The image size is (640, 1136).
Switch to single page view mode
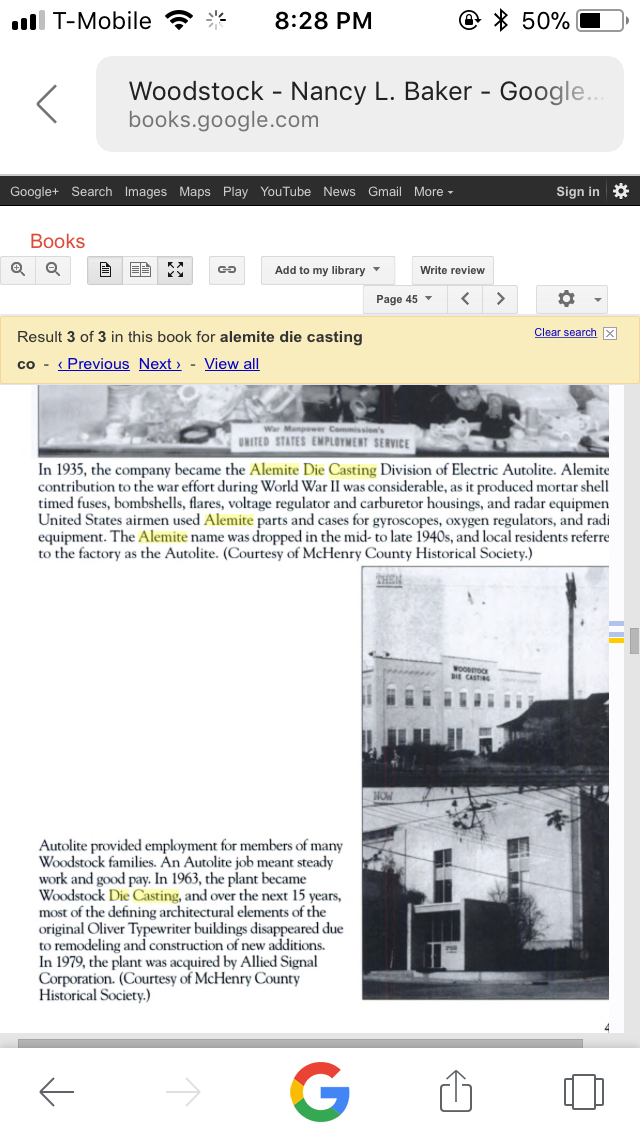(x=105, y=270)
